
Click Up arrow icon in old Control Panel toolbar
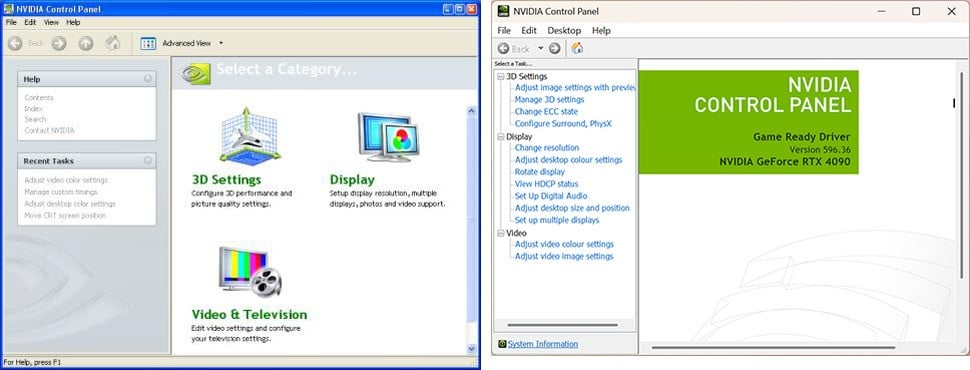coord(86,43)
